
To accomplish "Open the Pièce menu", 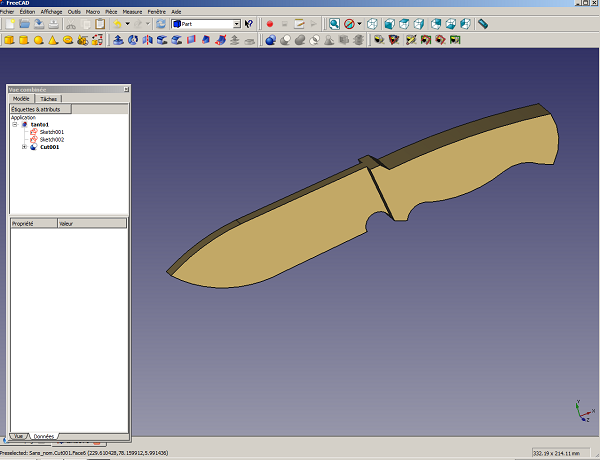I will pos(111,12).
